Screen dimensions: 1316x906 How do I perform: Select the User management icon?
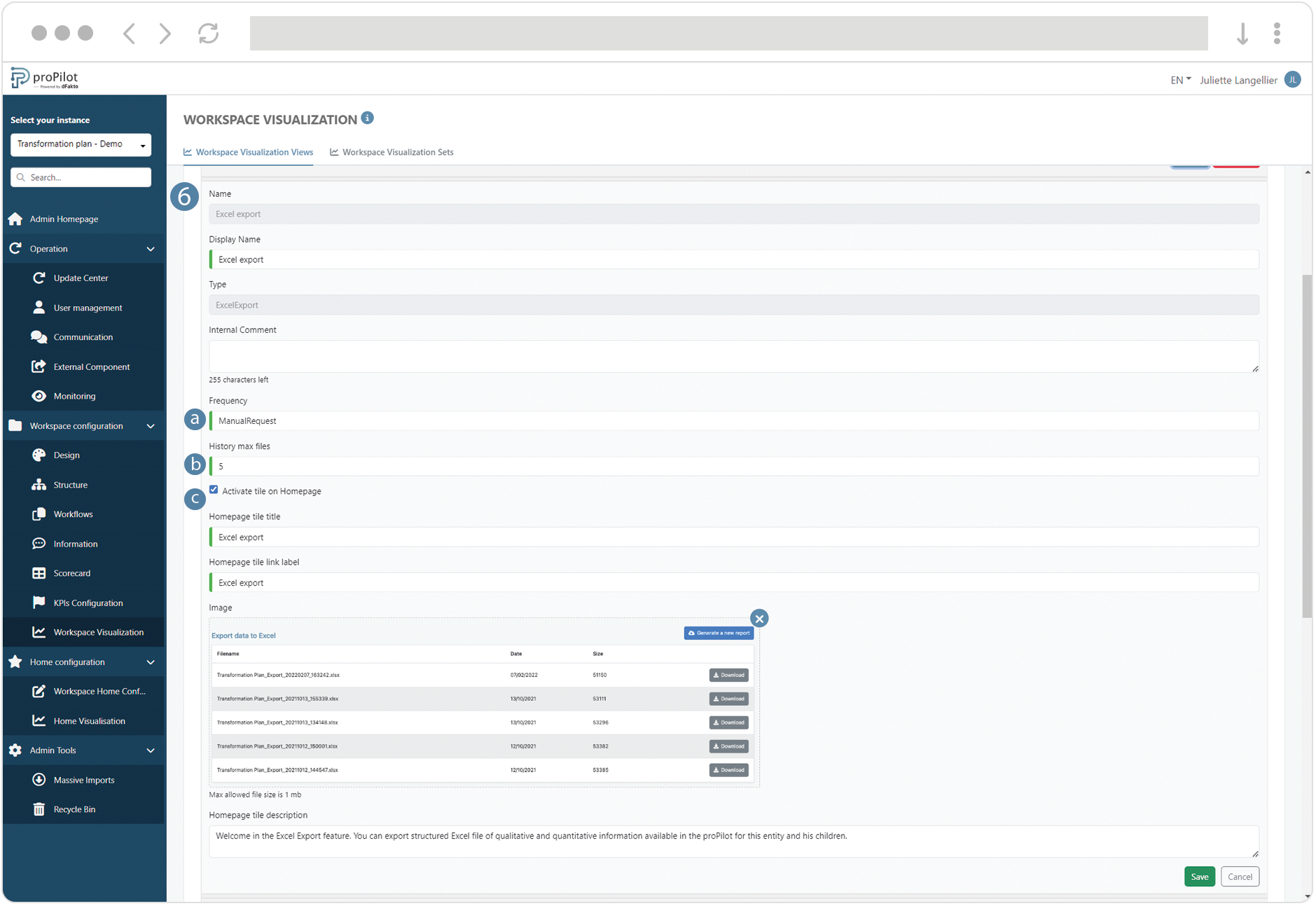coord(39,307)
